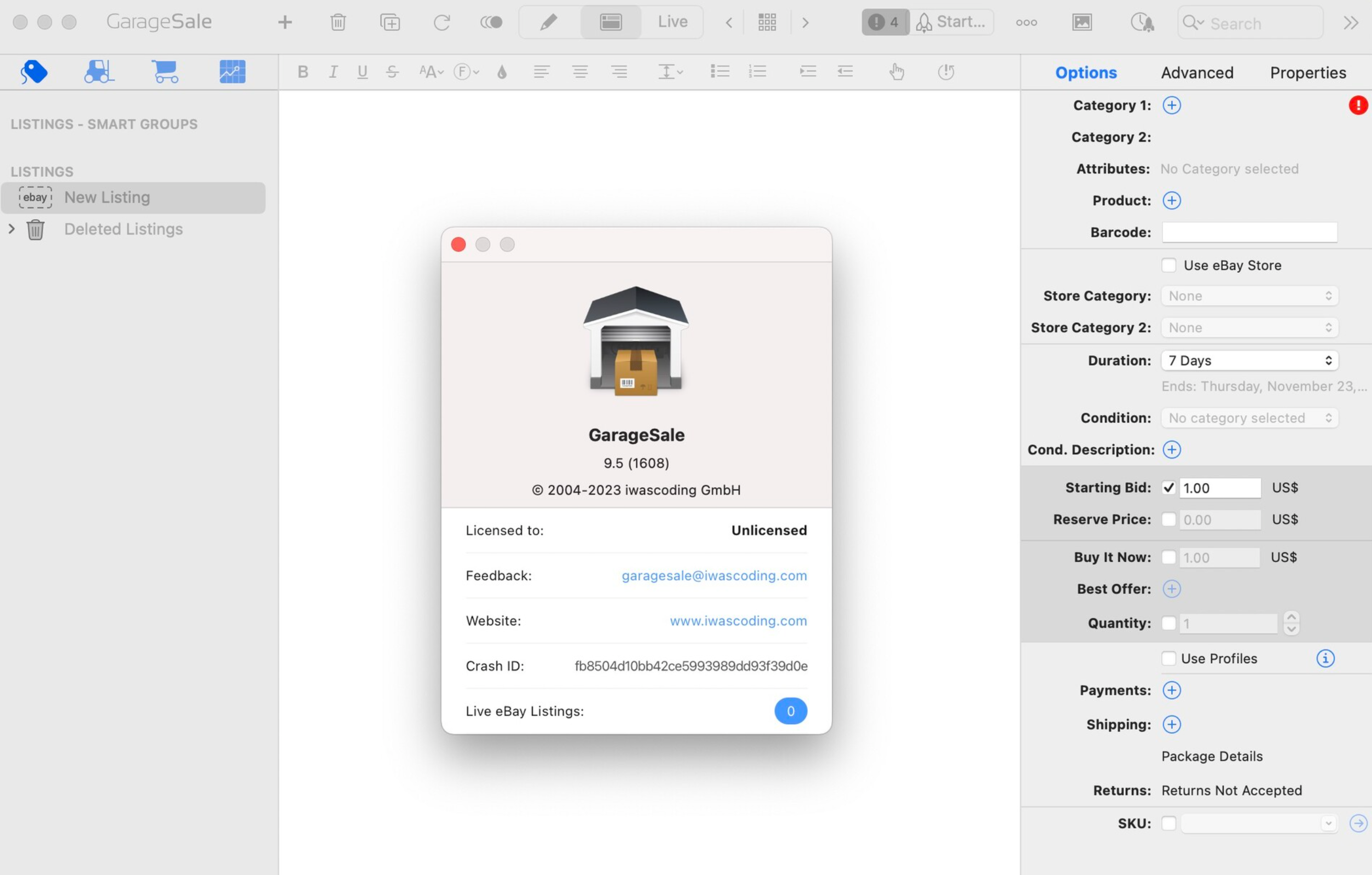Click the Search field in toolbar
The image size is (1372, 875).
[1250, 23]
